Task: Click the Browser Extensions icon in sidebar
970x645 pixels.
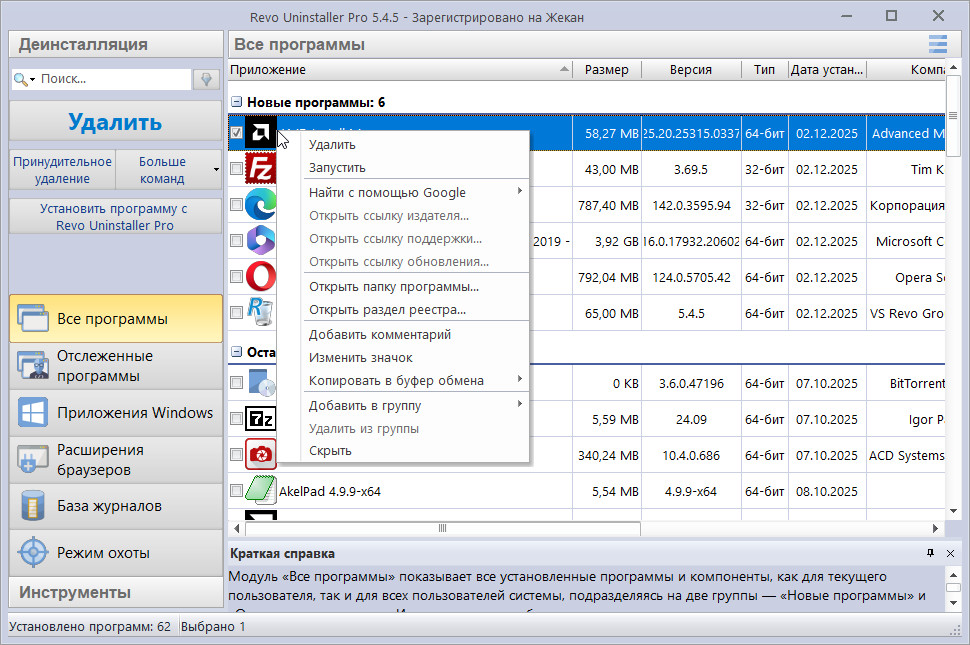Action: coord(33,460)
